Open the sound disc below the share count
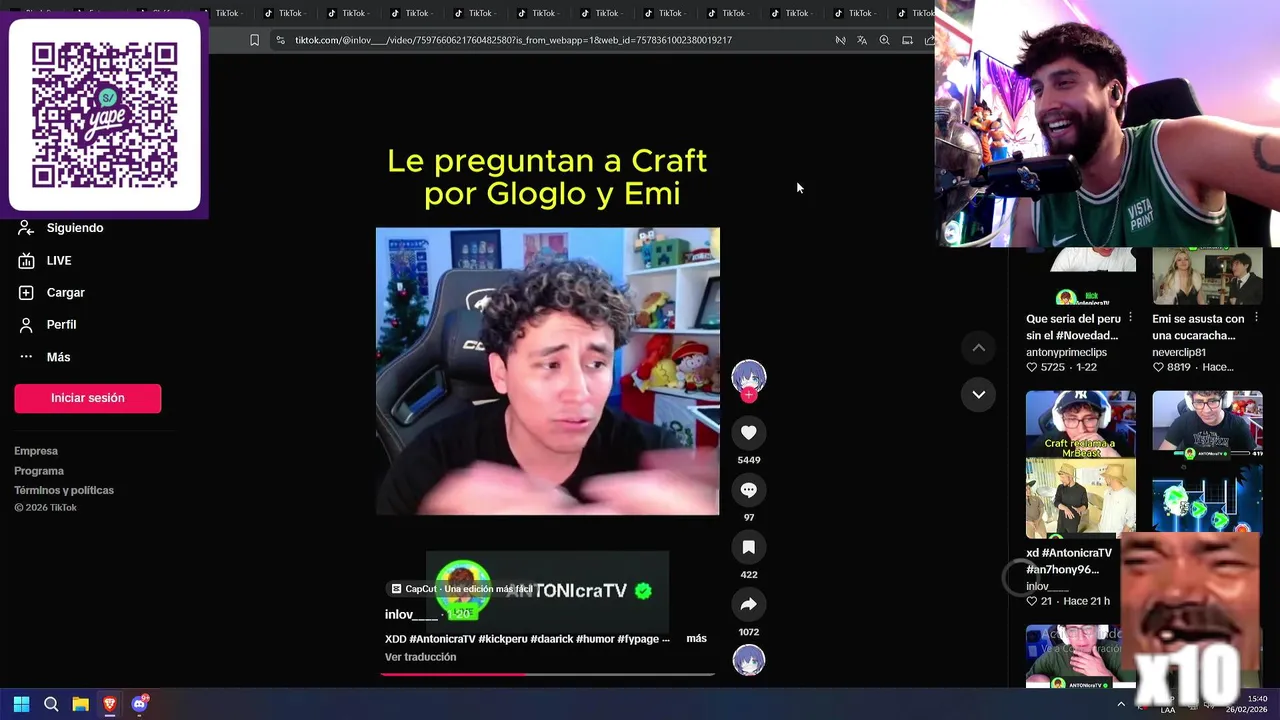Image resolution: width=1280 pixels, height=720 pixels. [x=748, y=661]
